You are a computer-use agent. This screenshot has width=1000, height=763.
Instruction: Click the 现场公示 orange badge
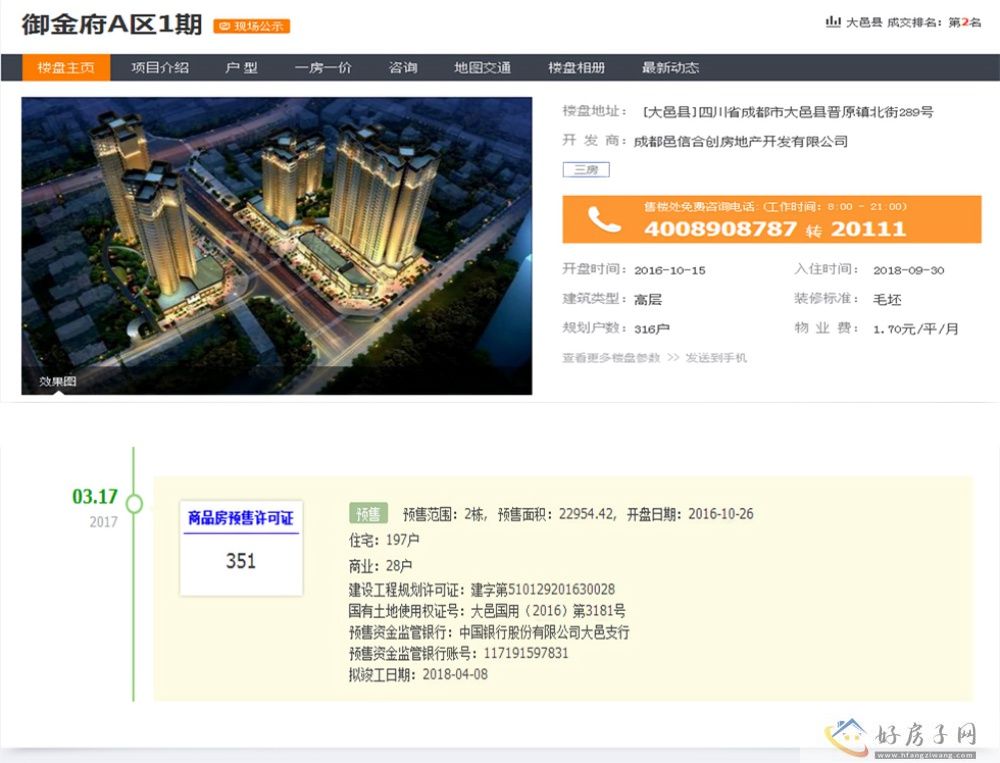point(252,26)
